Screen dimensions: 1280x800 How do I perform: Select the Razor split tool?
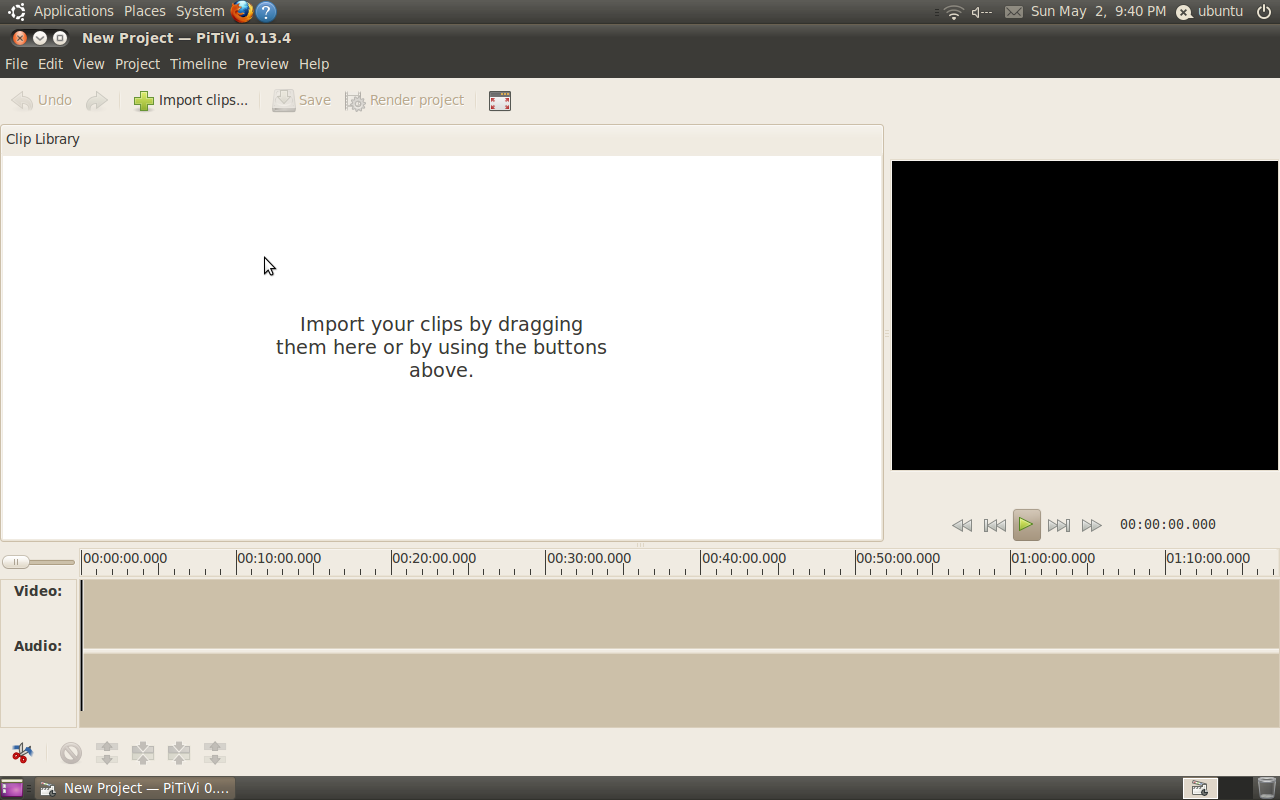point(22,752)
